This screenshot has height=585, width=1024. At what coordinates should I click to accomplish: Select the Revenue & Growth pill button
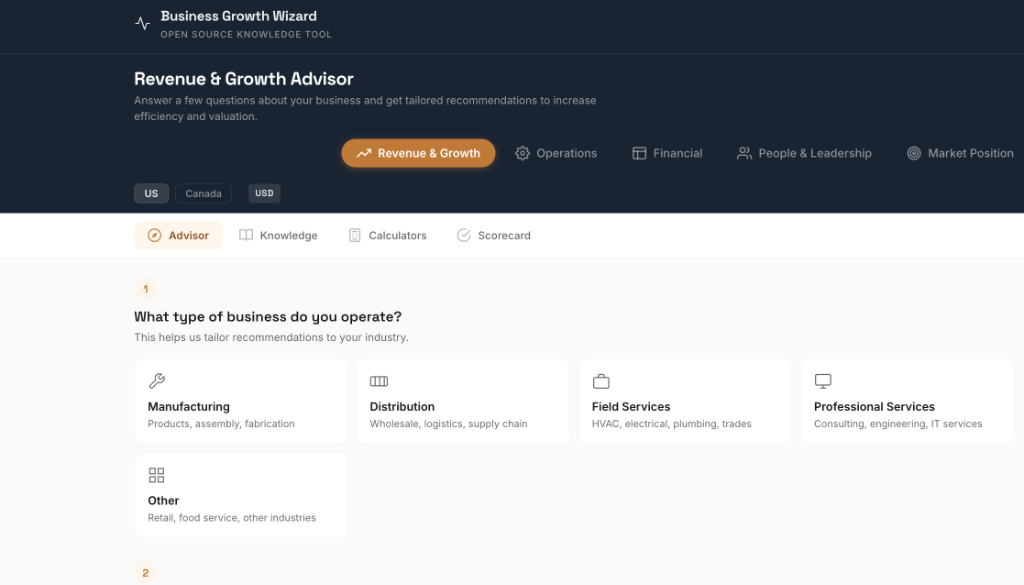[x=418, y=153]
